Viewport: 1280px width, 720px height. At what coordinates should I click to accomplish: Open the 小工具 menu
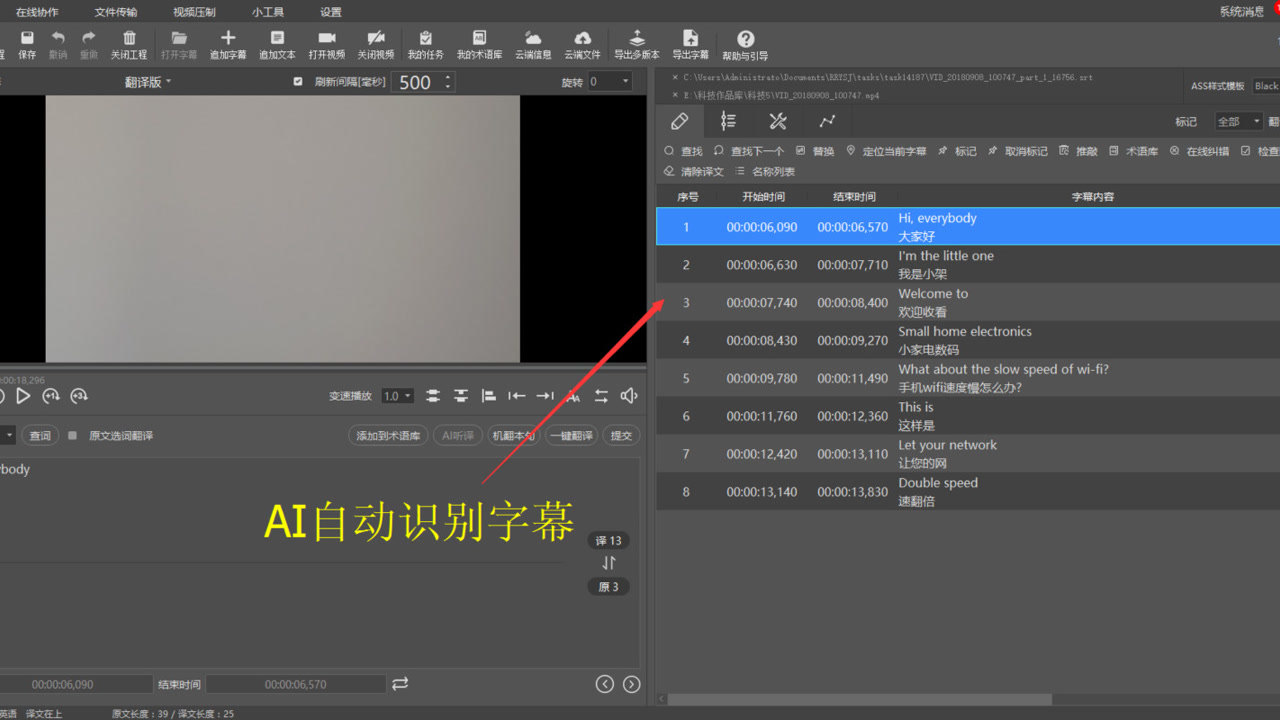[268, 12]
